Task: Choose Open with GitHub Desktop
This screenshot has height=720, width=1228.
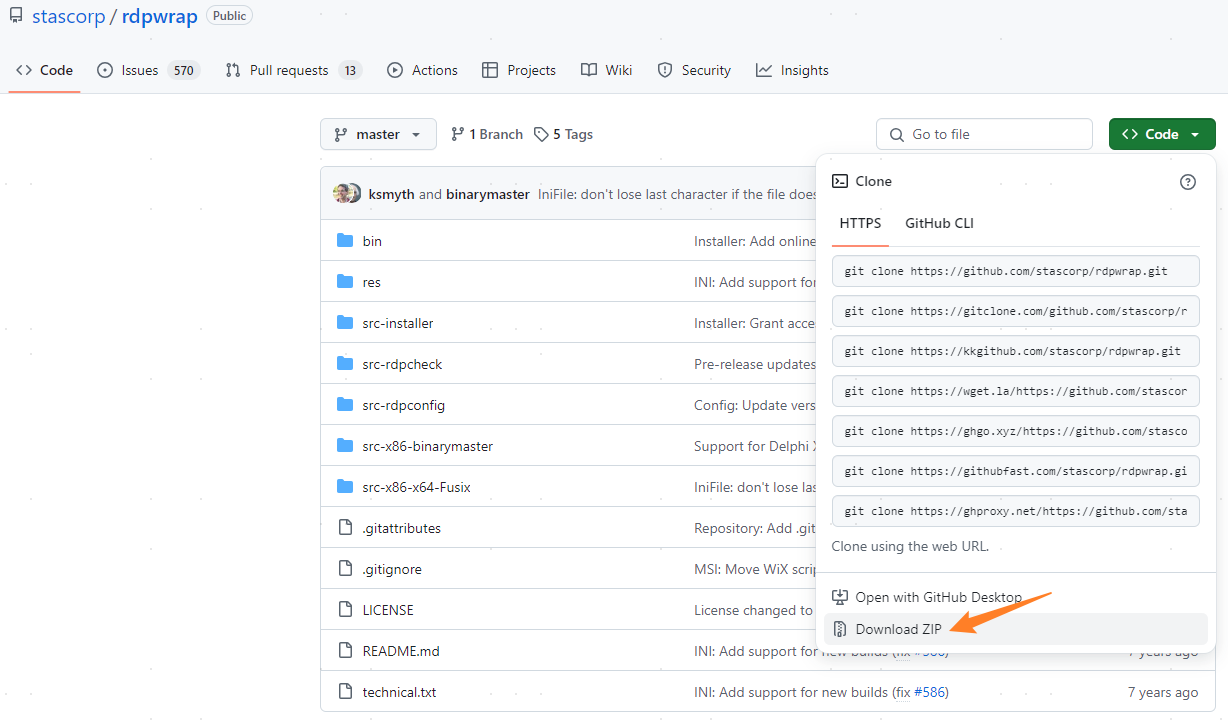Action: pyautogui.click(x=1016, y=597)
